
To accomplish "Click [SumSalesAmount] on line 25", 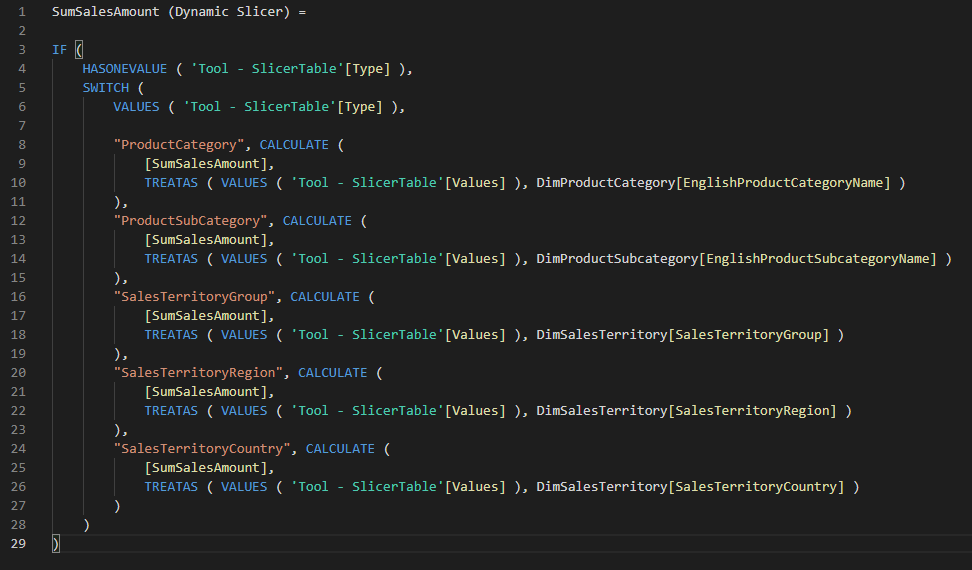I will pos(205,468).
